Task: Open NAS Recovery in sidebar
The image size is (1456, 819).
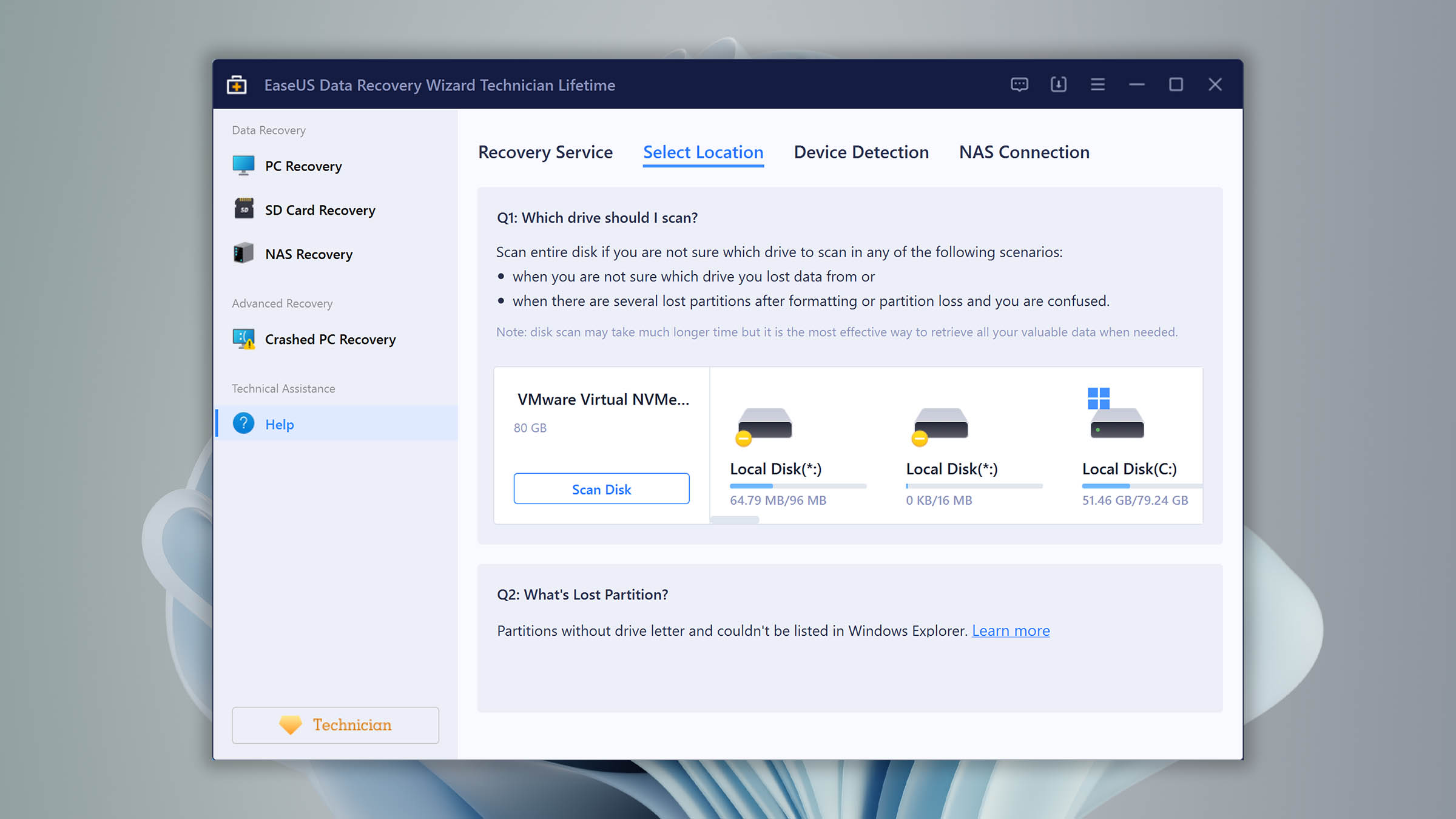Action: coord(336,254)
